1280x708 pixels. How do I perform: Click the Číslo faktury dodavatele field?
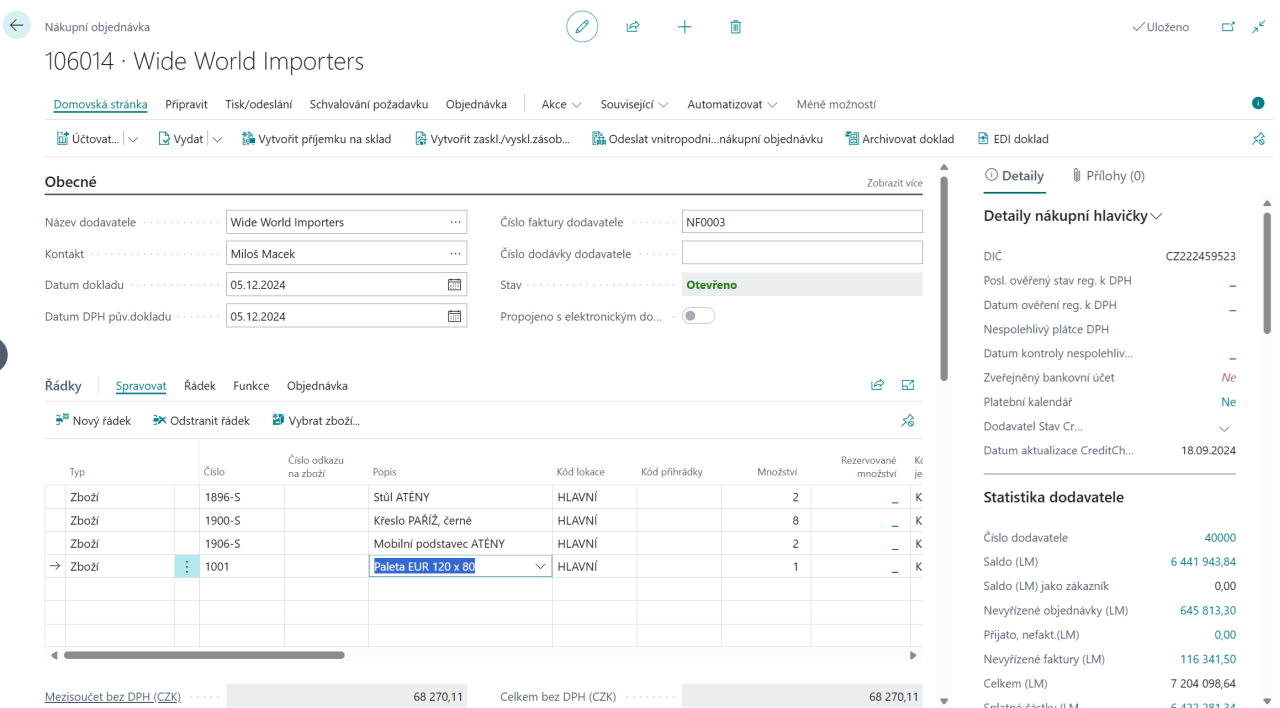(801, 222)
